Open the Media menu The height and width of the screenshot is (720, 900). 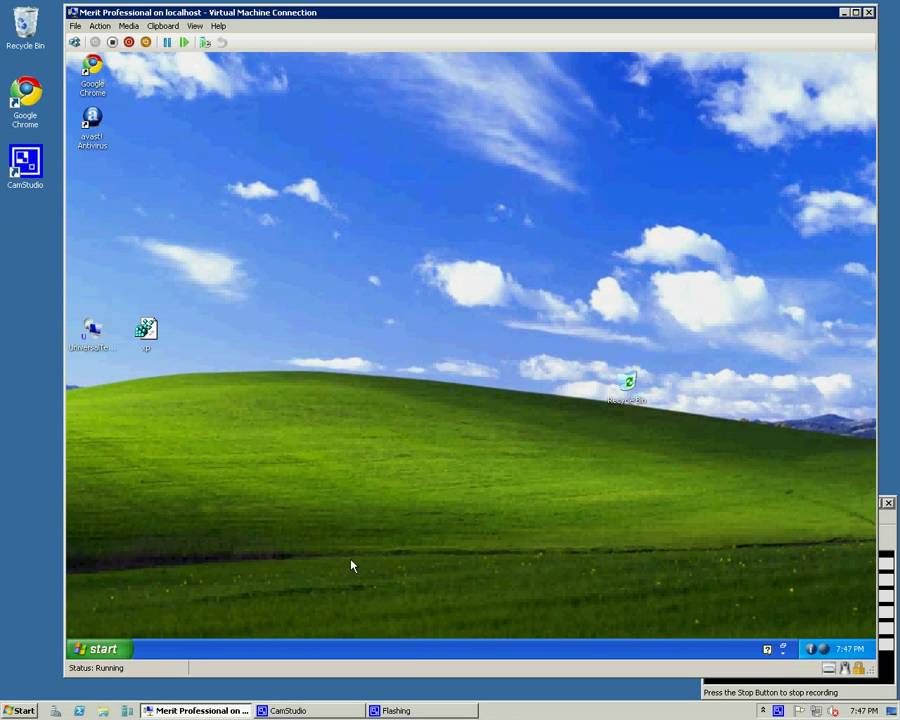tap(129, 26)
